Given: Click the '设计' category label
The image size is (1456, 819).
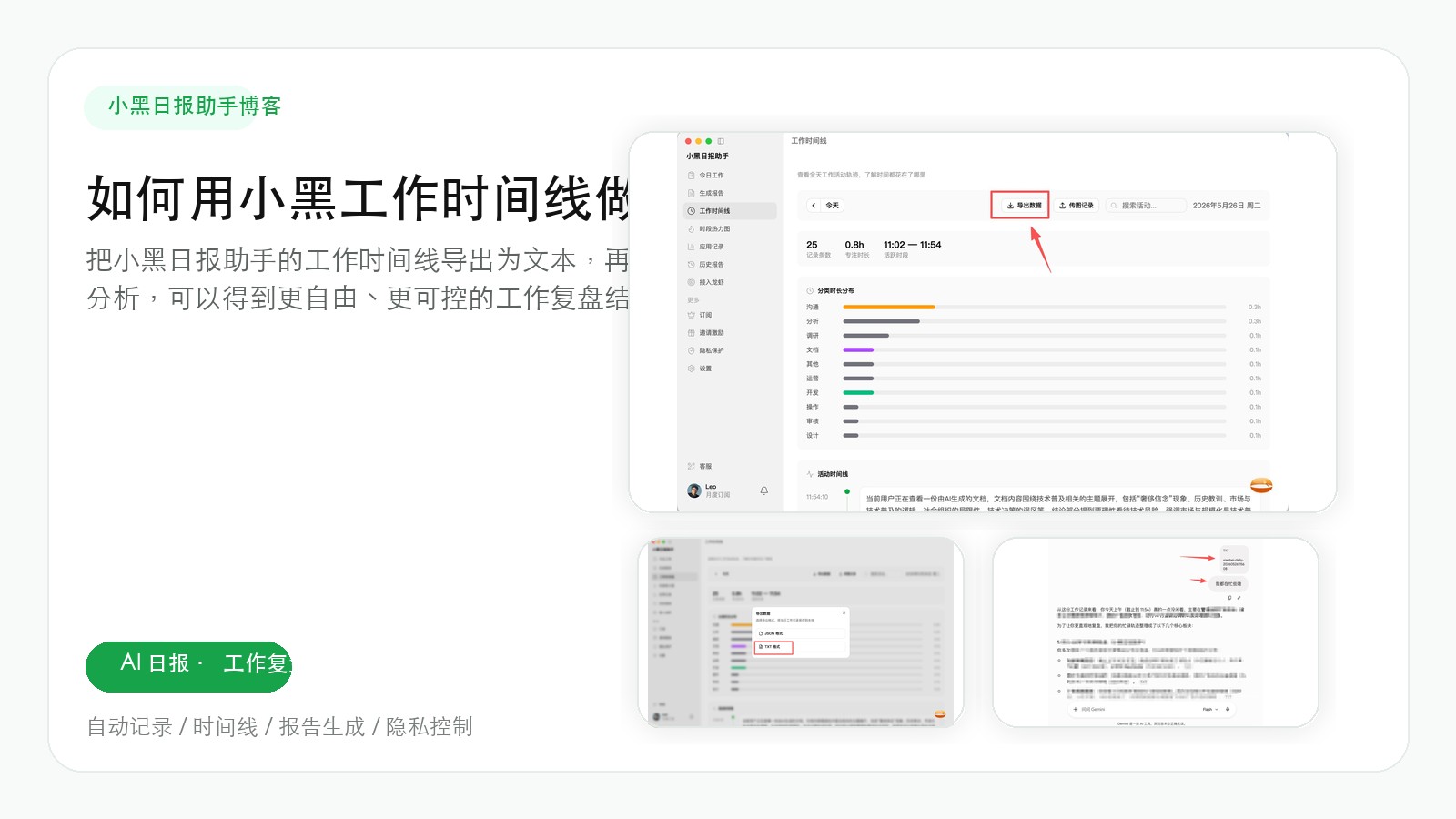Looking at the screenshot, I should pos(812,436).
